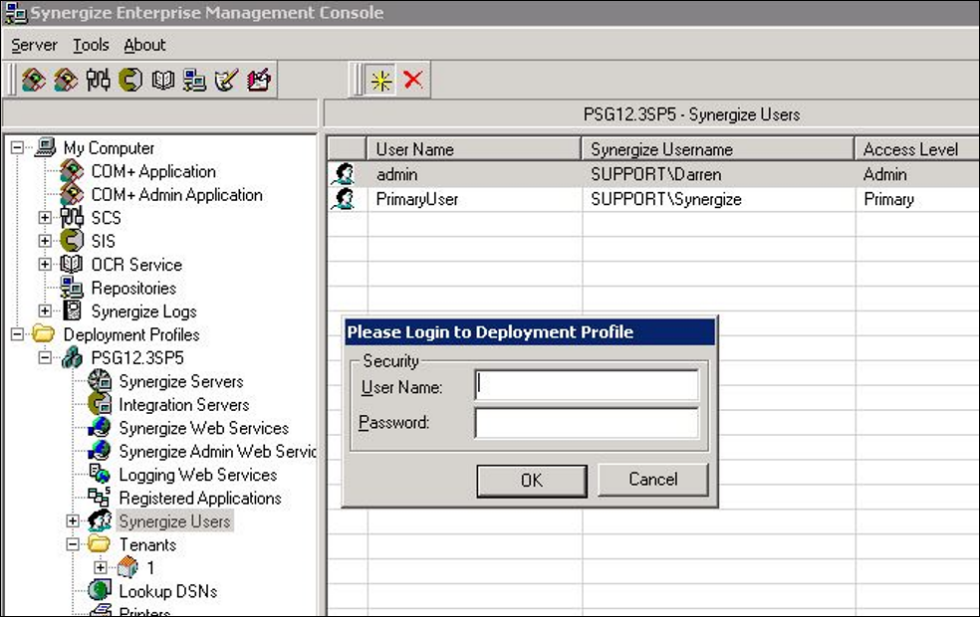Select Logging Web Services in the tree
Image resolution: width=980 pixels, height=617 pixels.
point(198,474)
